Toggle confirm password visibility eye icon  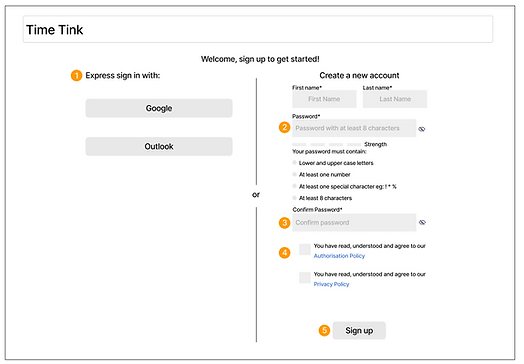coord(422,222)
